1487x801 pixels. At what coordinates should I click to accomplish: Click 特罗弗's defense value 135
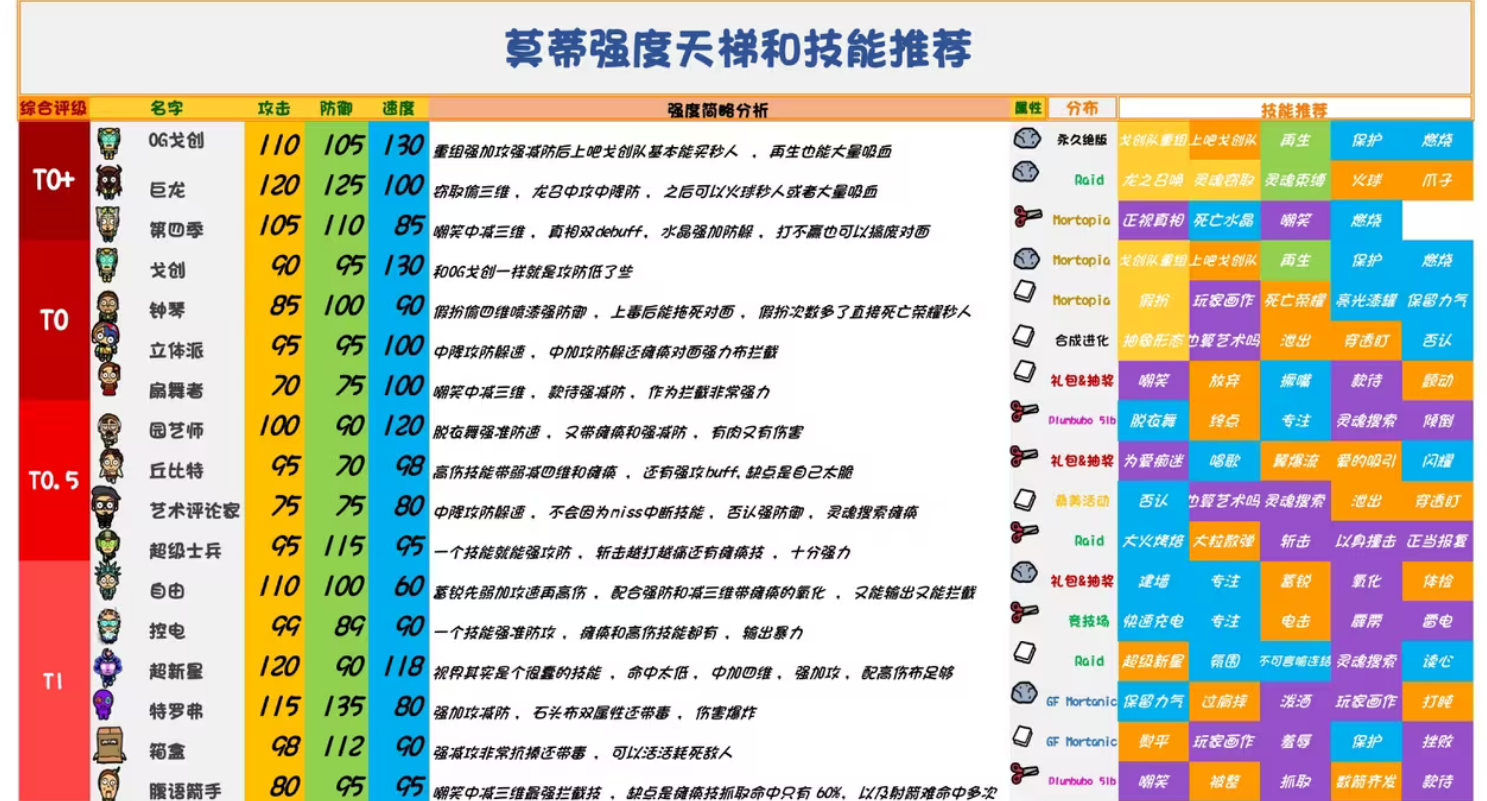(x=342, y=707)
